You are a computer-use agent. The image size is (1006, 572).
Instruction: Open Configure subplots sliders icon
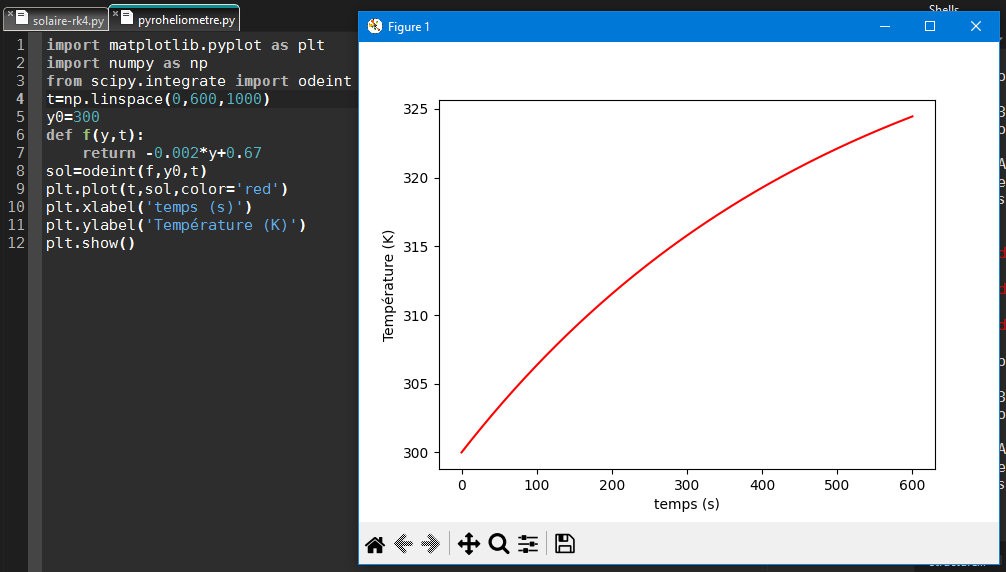click(x=528, y=544)
